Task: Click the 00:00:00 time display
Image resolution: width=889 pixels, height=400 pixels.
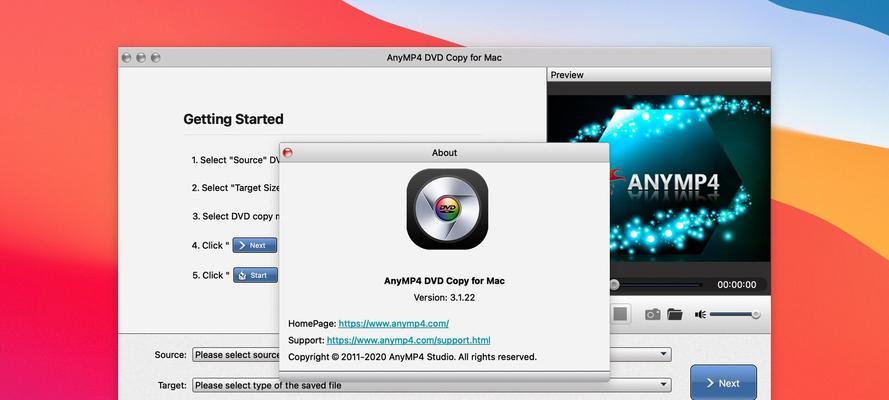Action: 736,284
